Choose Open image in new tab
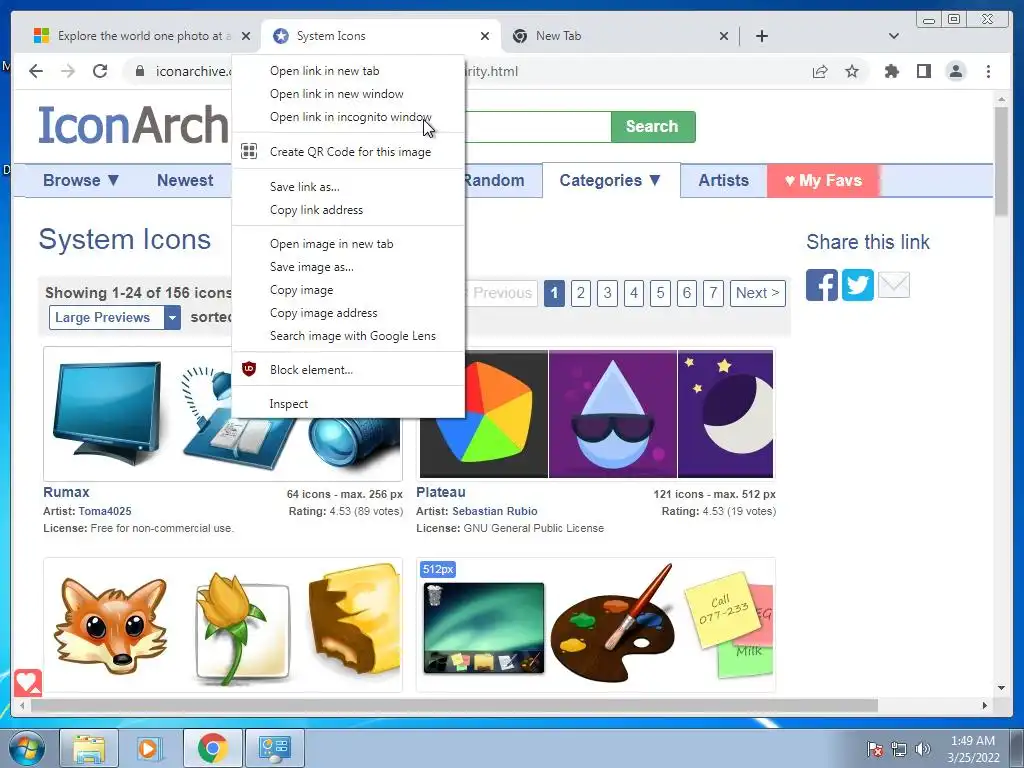1024x768 pixels. [349, 244]
